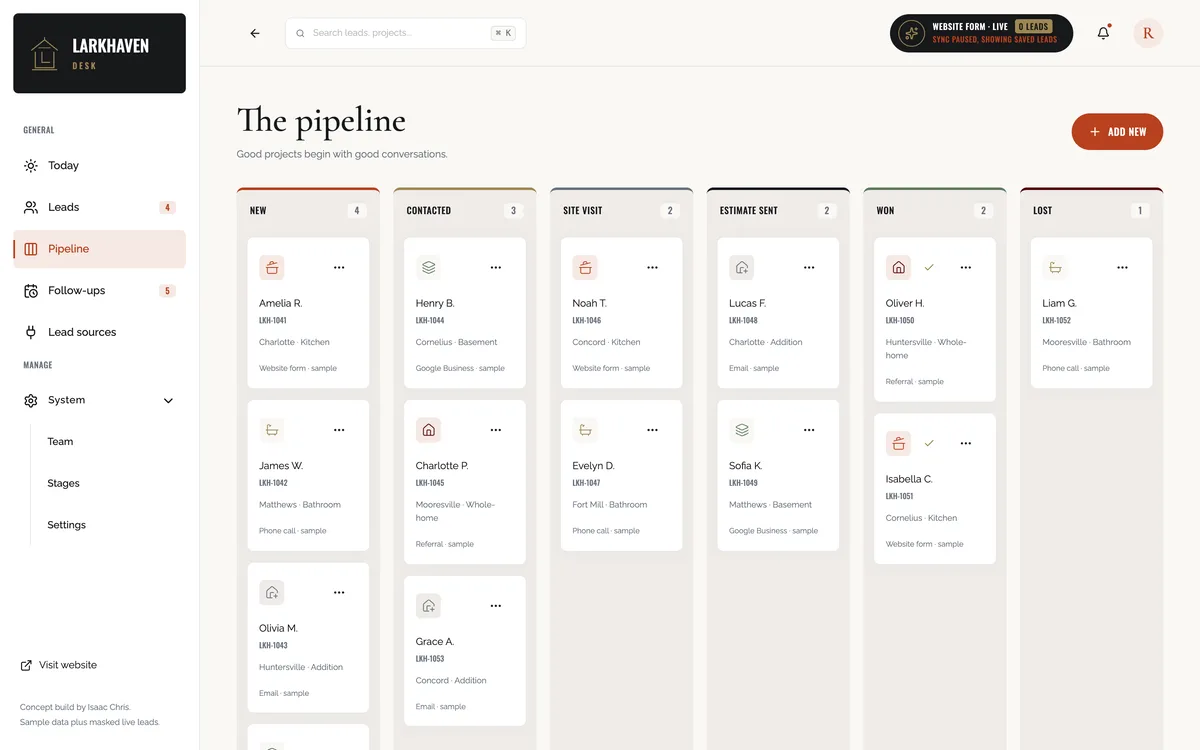The width and height of the screenshot is (1200, 750).
Task: Open the Noah T. lead name
Action: 589,303
